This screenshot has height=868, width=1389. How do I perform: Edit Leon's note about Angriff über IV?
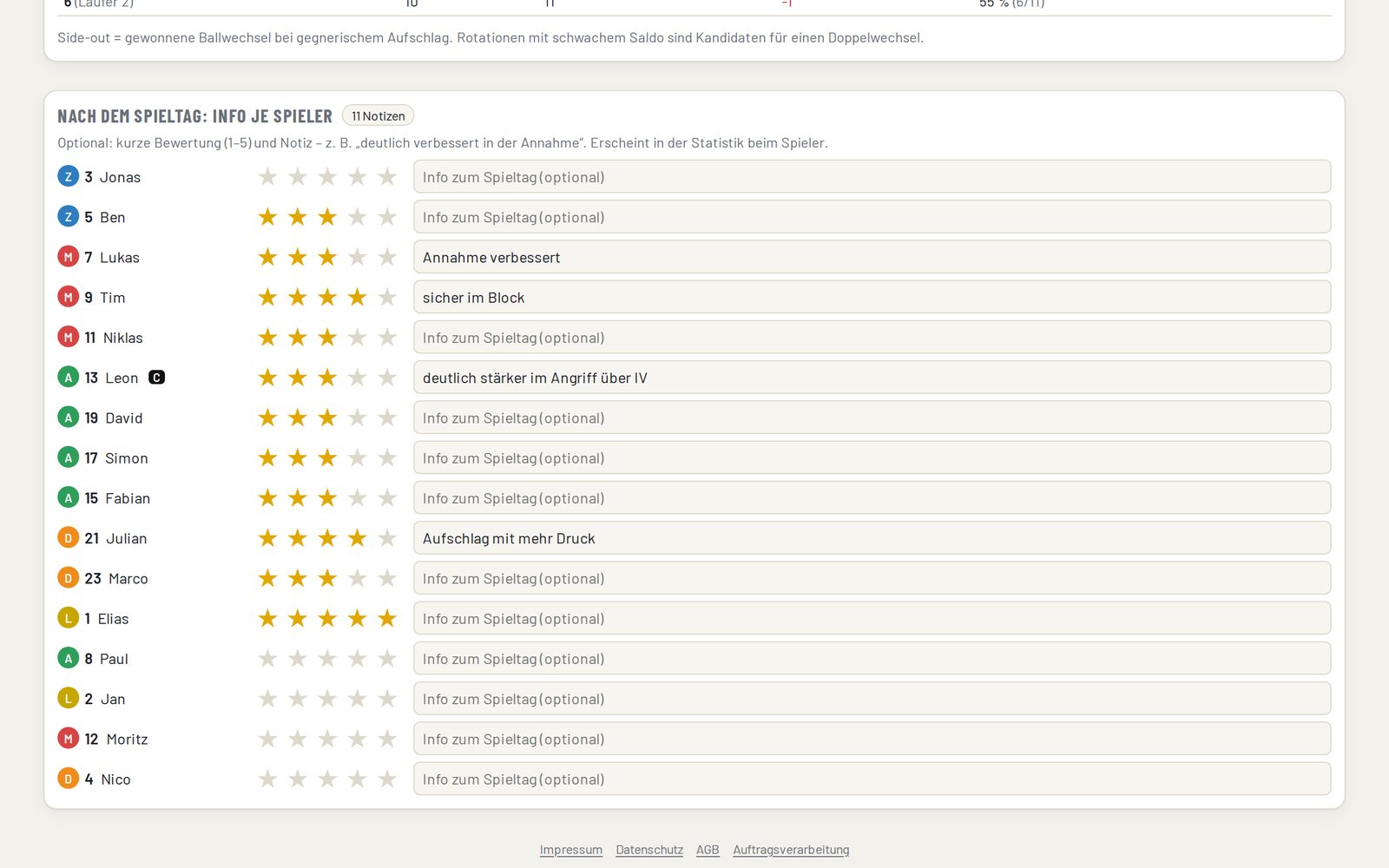click(x=872, y=378)
